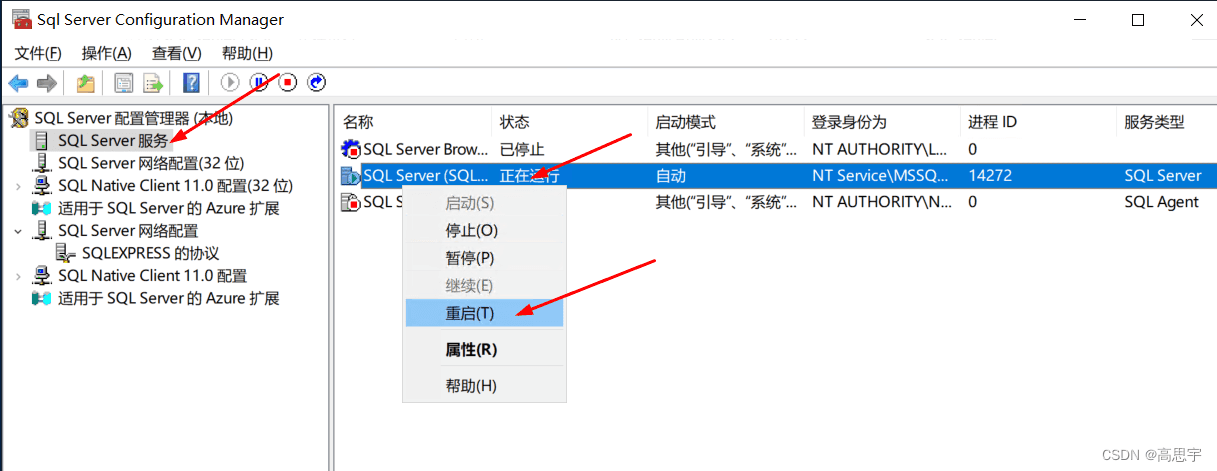The image size is (1217, 471).
Task: Choose 帮助(H) in the context menu
Action: 485,386
